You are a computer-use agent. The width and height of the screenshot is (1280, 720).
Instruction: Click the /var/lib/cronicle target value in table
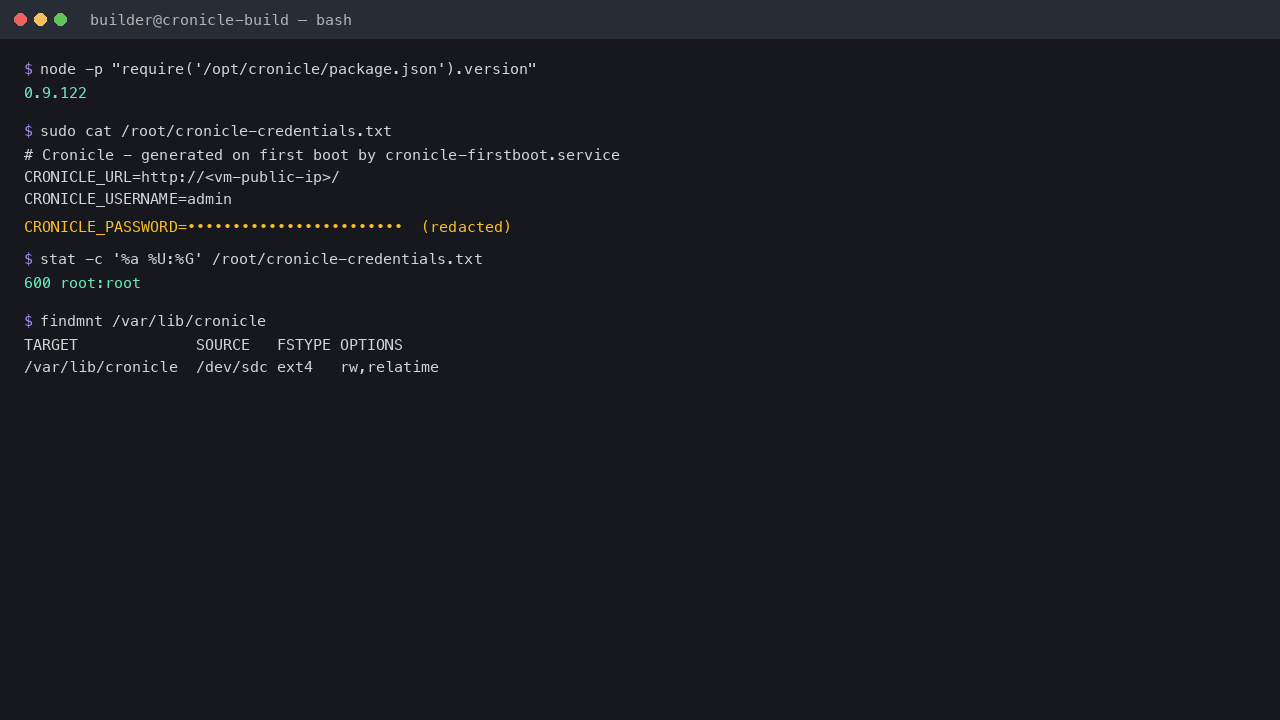click(x=101, y=367)
